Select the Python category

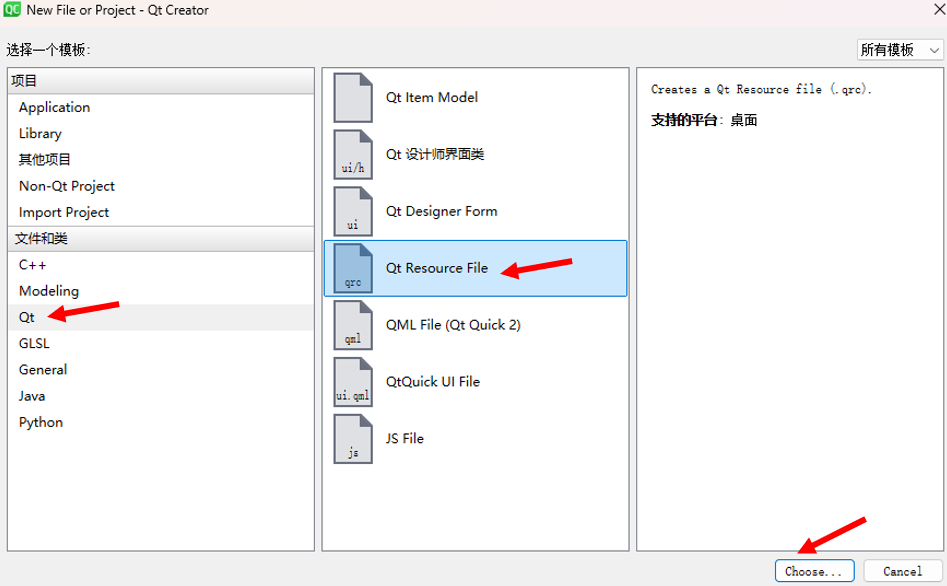tap(161, 422)
